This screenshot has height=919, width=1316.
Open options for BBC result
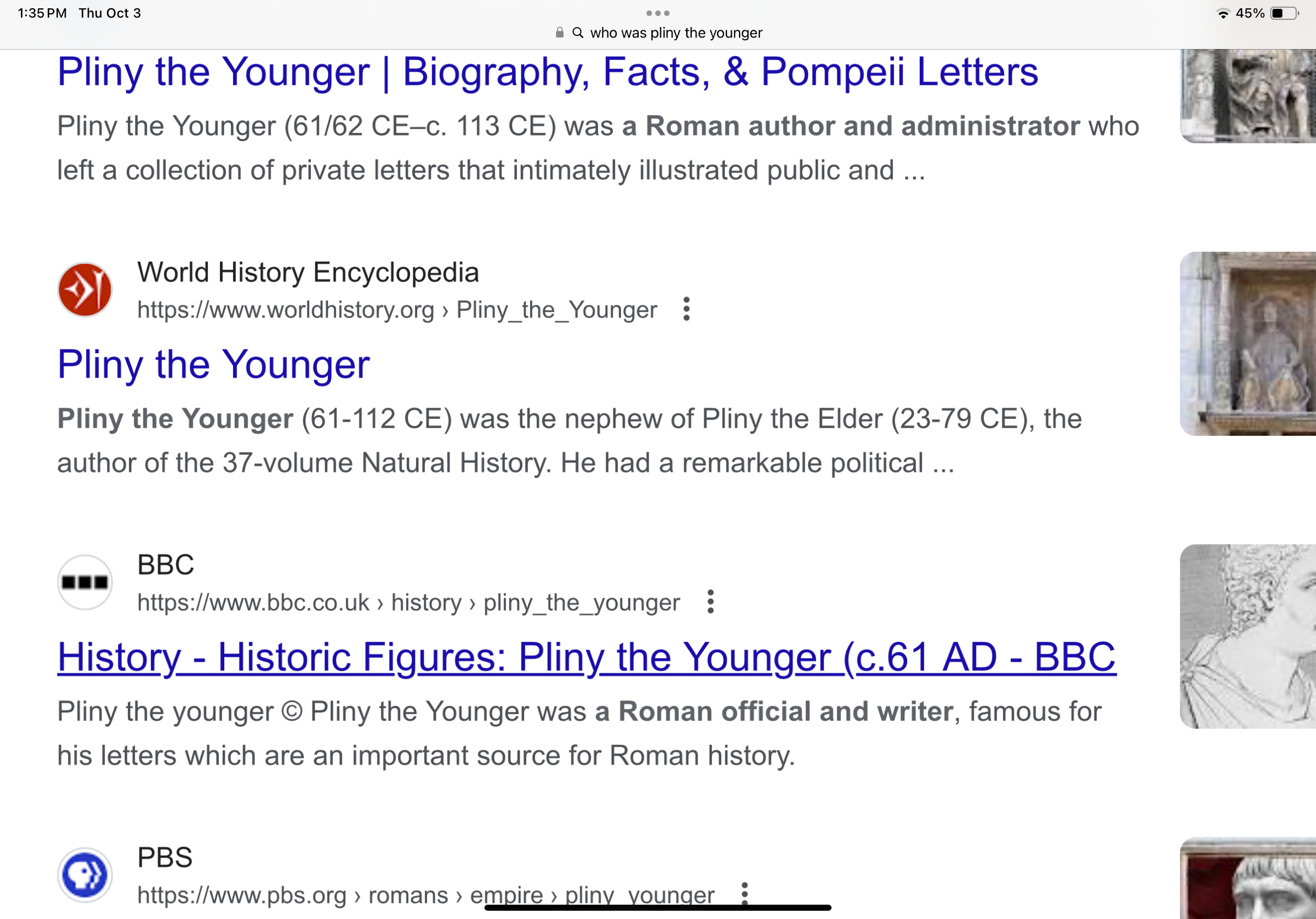(x=710, y=602)
